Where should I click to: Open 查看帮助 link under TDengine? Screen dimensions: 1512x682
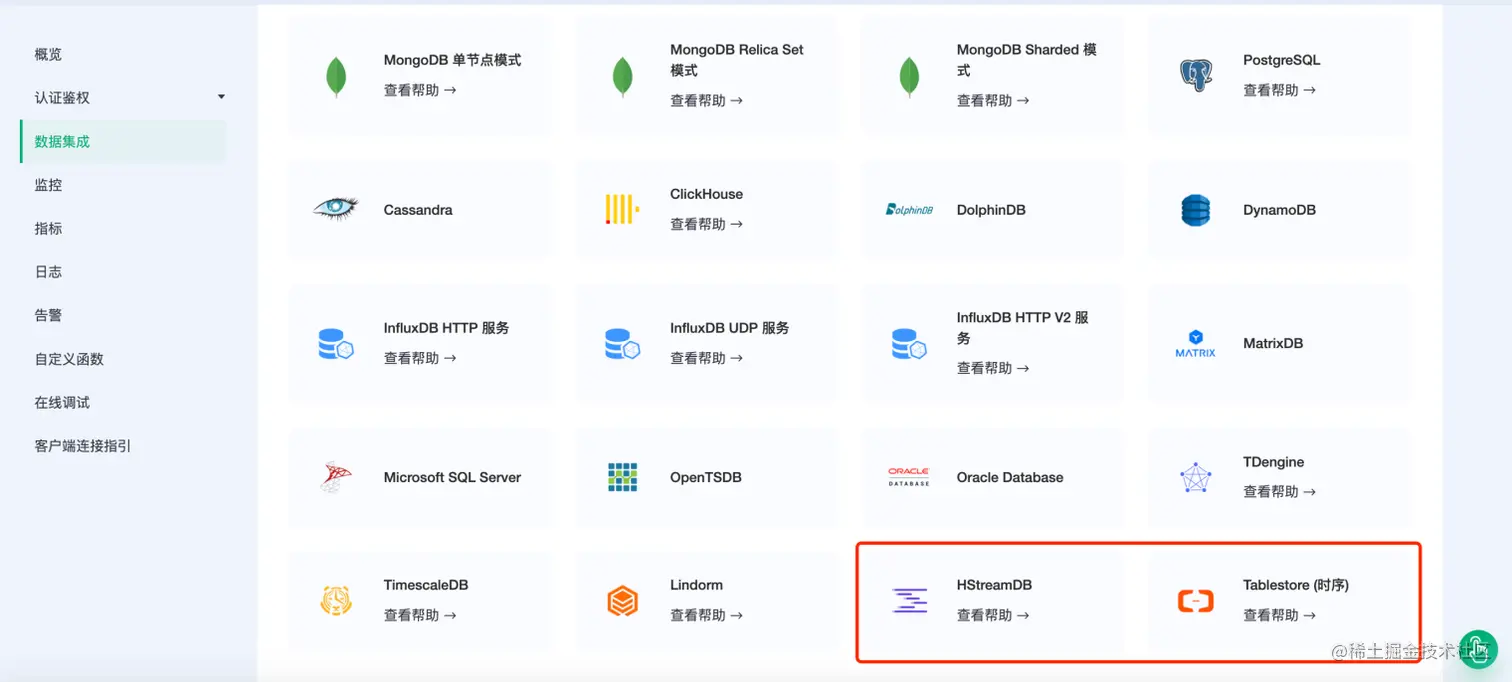(1279, 492)
